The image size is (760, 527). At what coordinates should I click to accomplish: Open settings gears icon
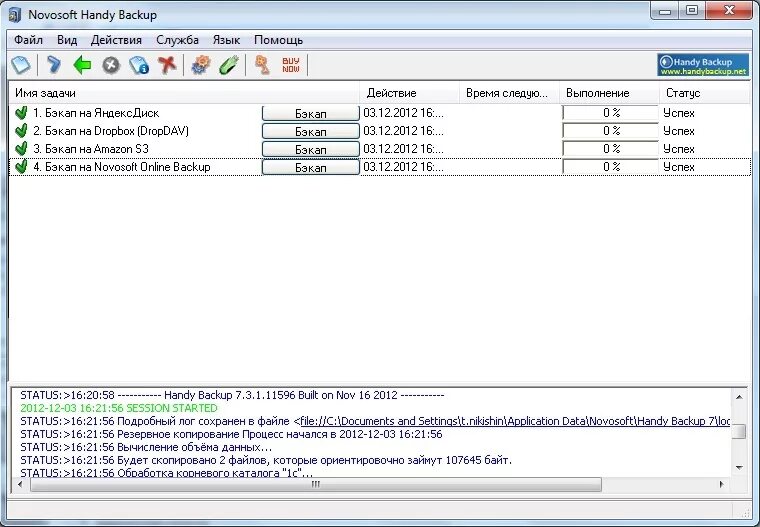(201, 65)
